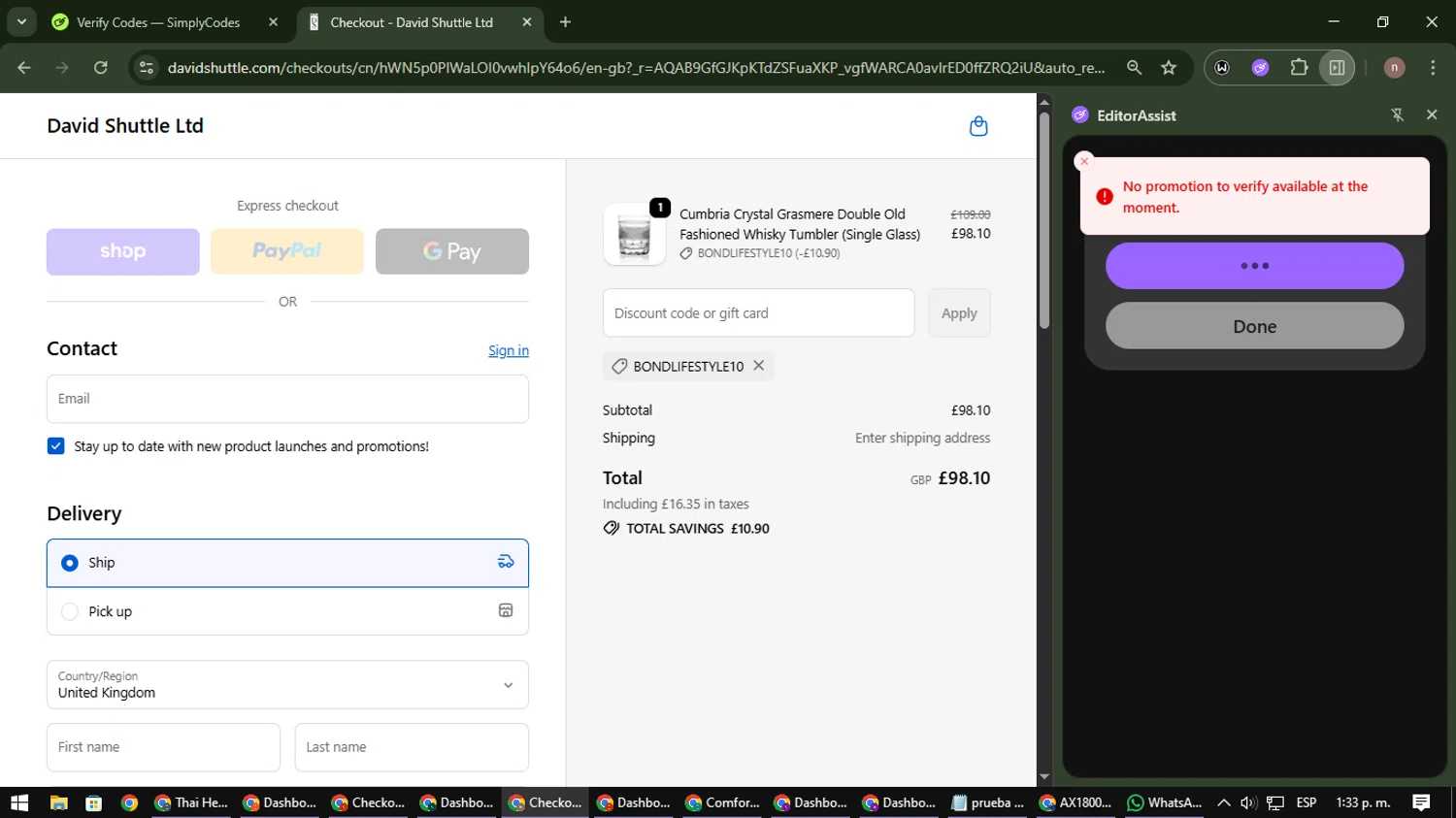Image resolution: width=1456 pixels, height=818 pixels.
Task: Open the tab search dropdown arrow
Action: (21, 21)
